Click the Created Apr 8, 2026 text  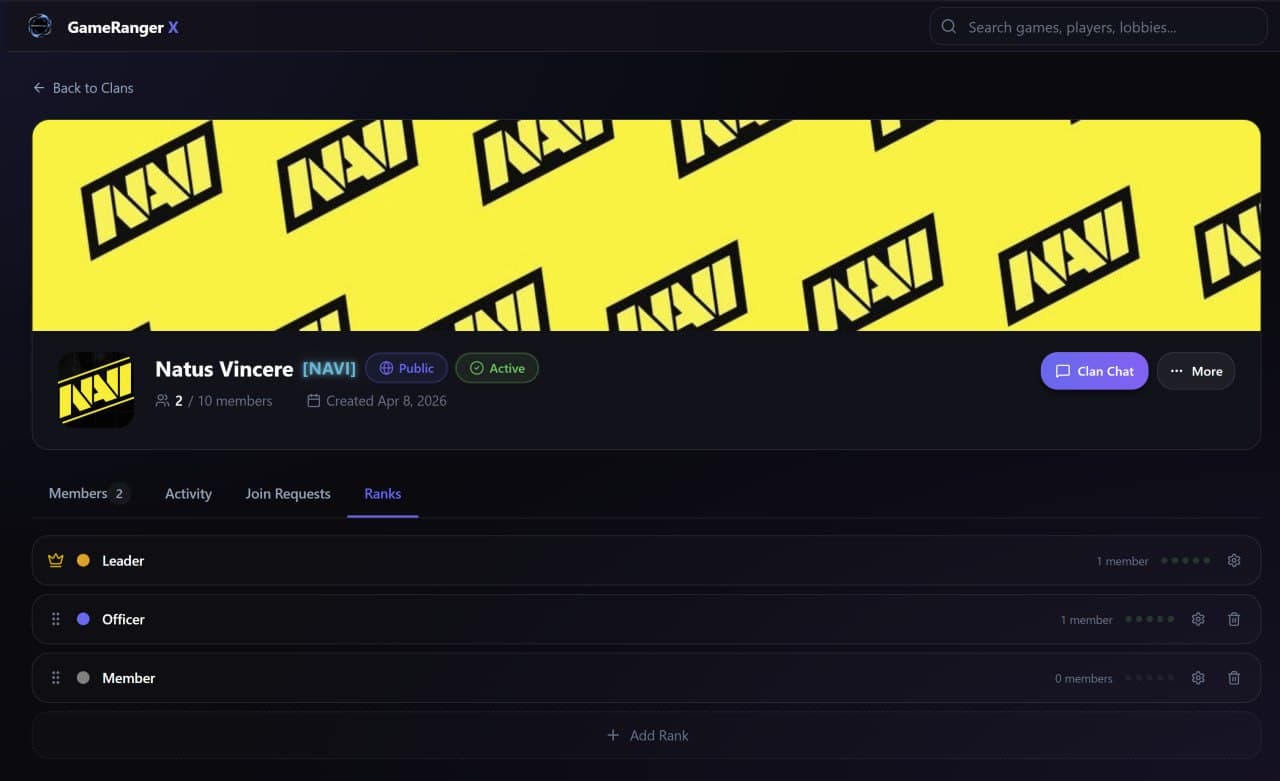tap(386, 401)
